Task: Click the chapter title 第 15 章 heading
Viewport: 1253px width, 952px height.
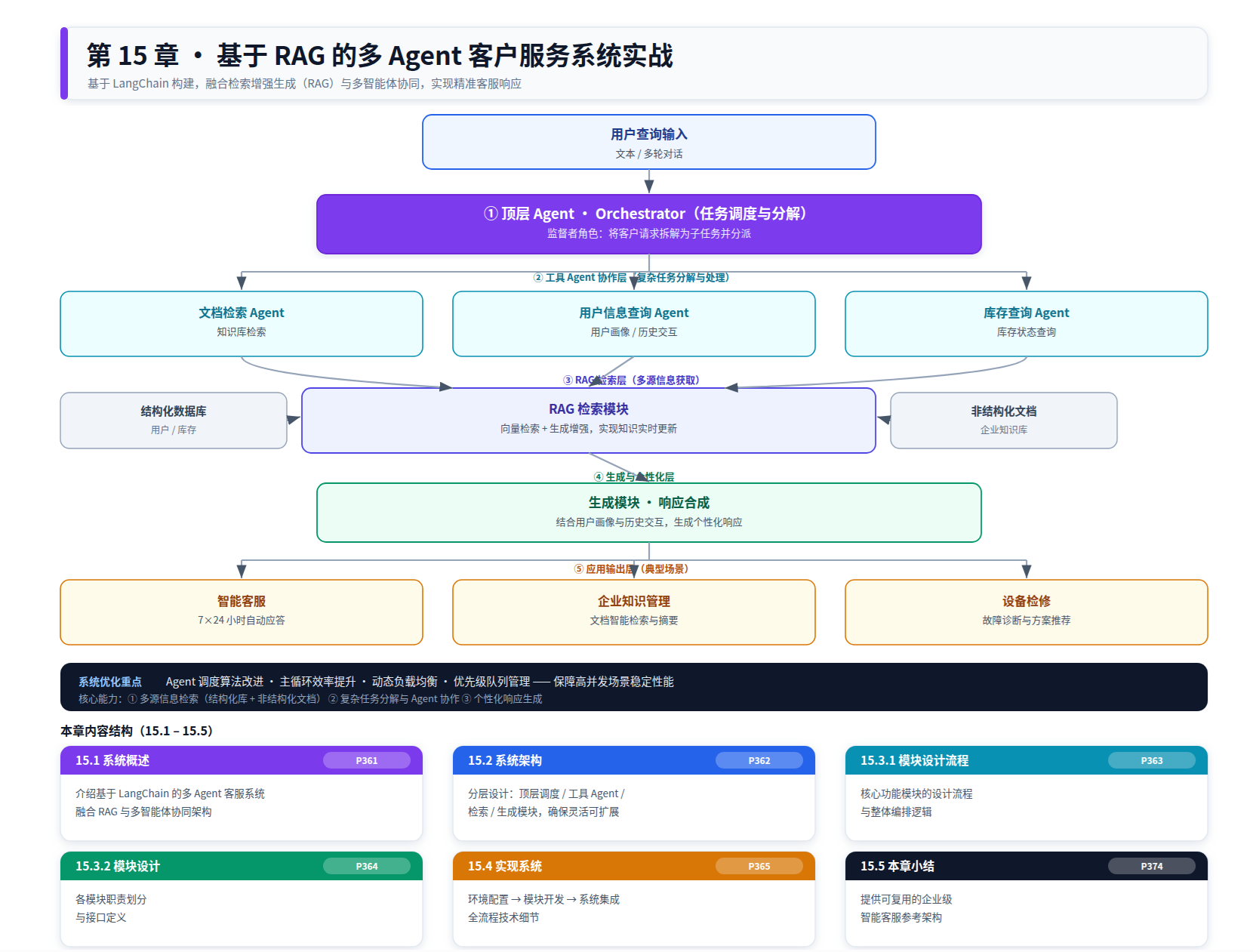Action: coord(380,56)
